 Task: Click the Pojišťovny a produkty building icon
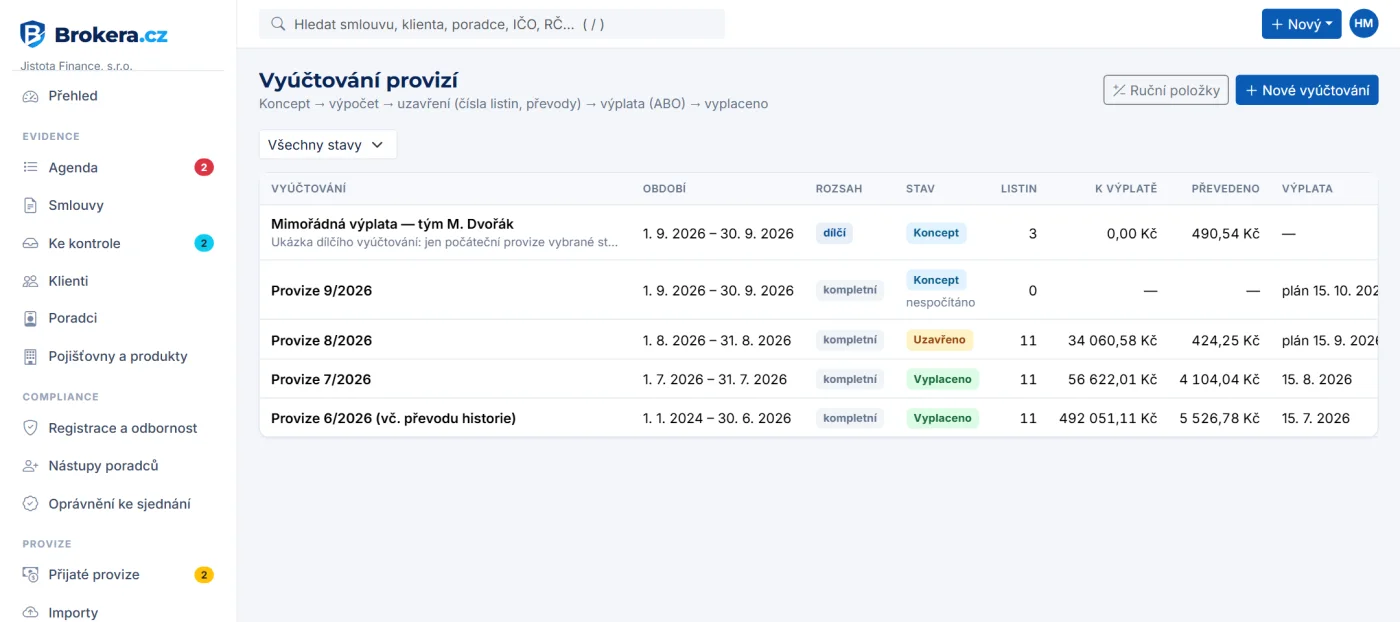(30, 356)
